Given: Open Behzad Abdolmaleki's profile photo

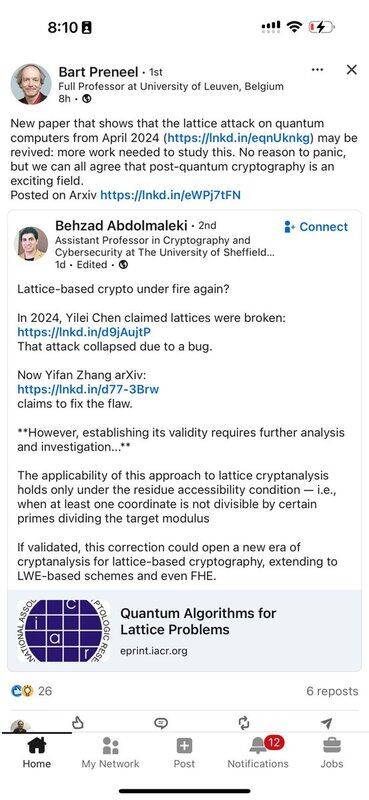Looking at the screenshot, I should (31, 243).
